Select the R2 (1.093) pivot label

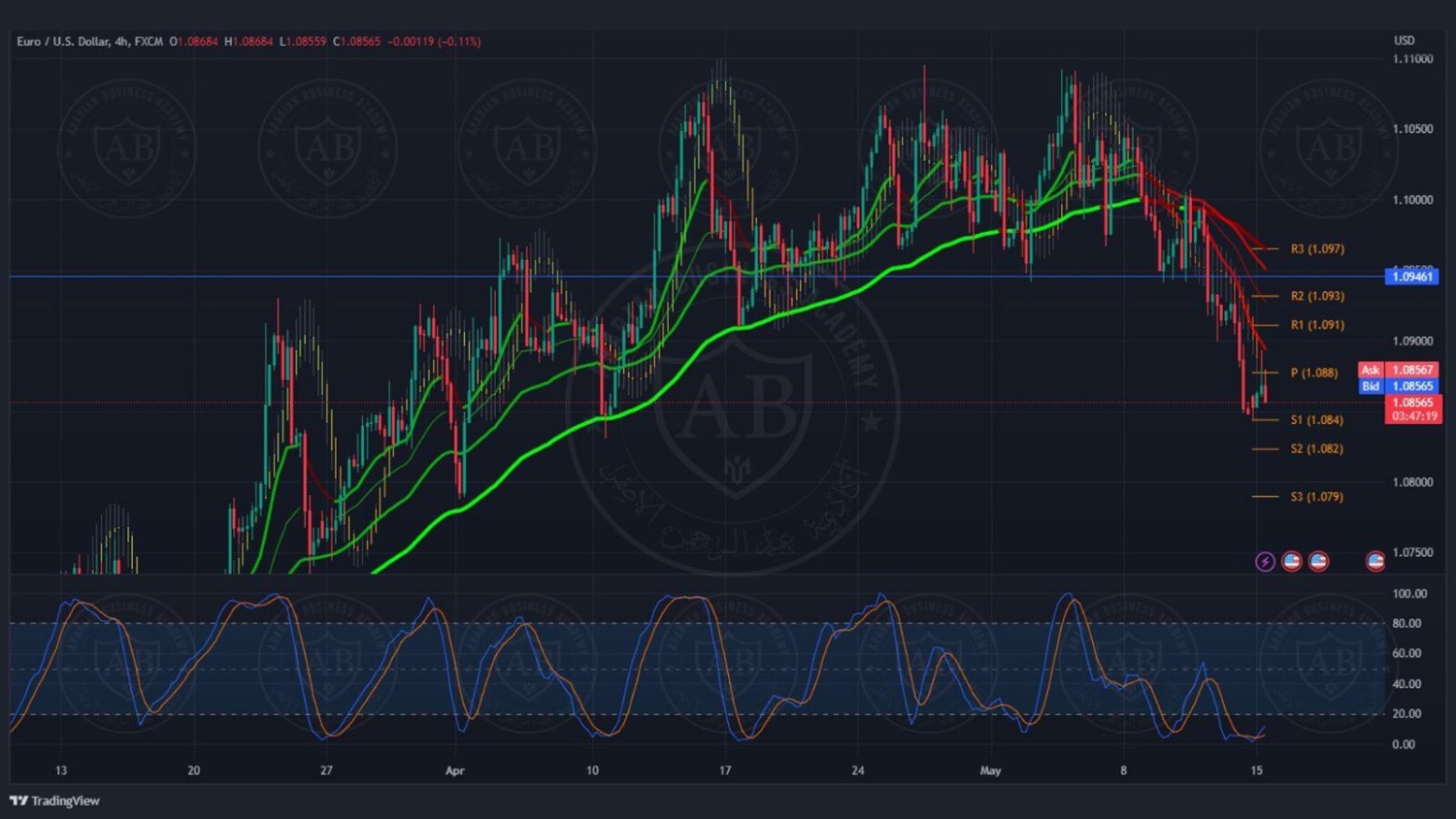click(1317, 296)
